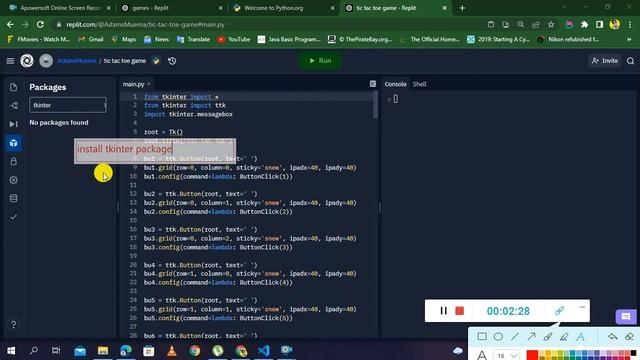Open the Database sidebar icon
Screen dimensions: 640x360
(x=13, y=198)
